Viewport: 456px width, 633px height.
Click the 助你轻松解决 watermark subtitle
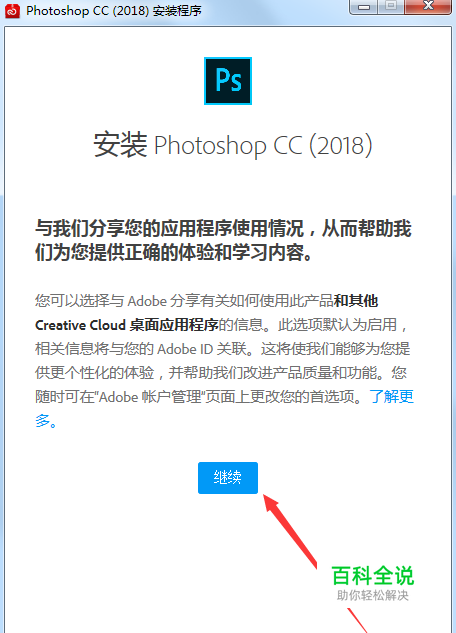[372, 595]
